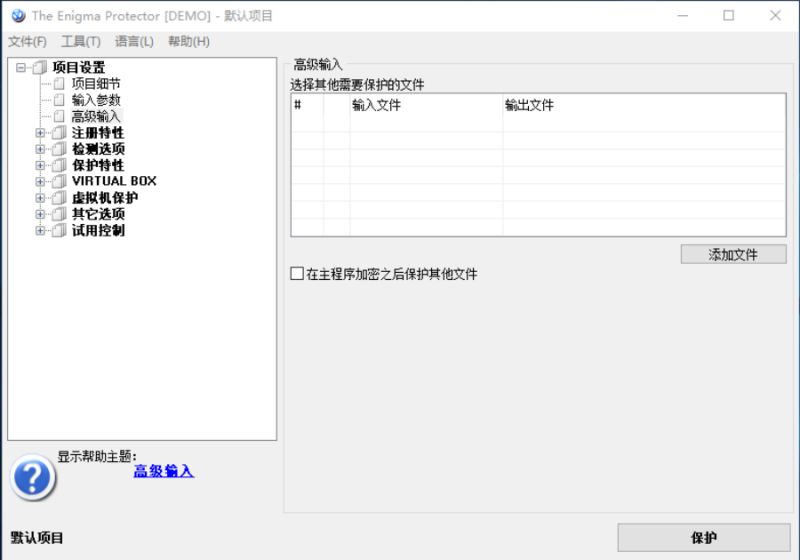Click the folder icon beside 试用控制

(x=59, y=231)
